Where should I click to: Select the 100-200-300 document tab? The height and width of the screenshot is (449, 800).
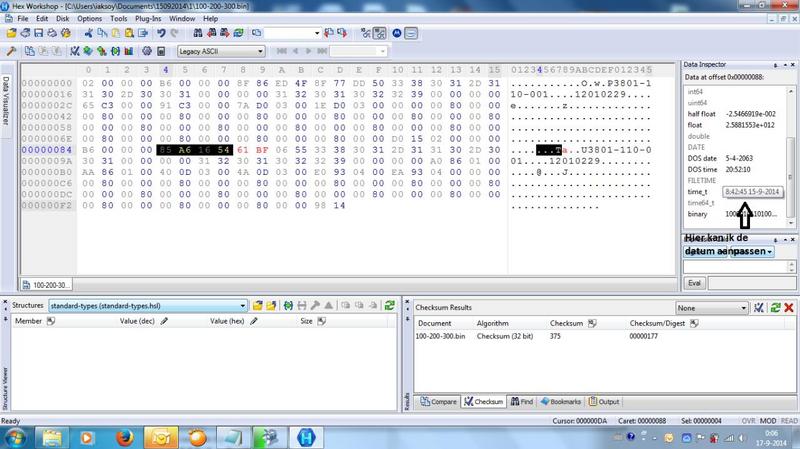pos(38,284)
